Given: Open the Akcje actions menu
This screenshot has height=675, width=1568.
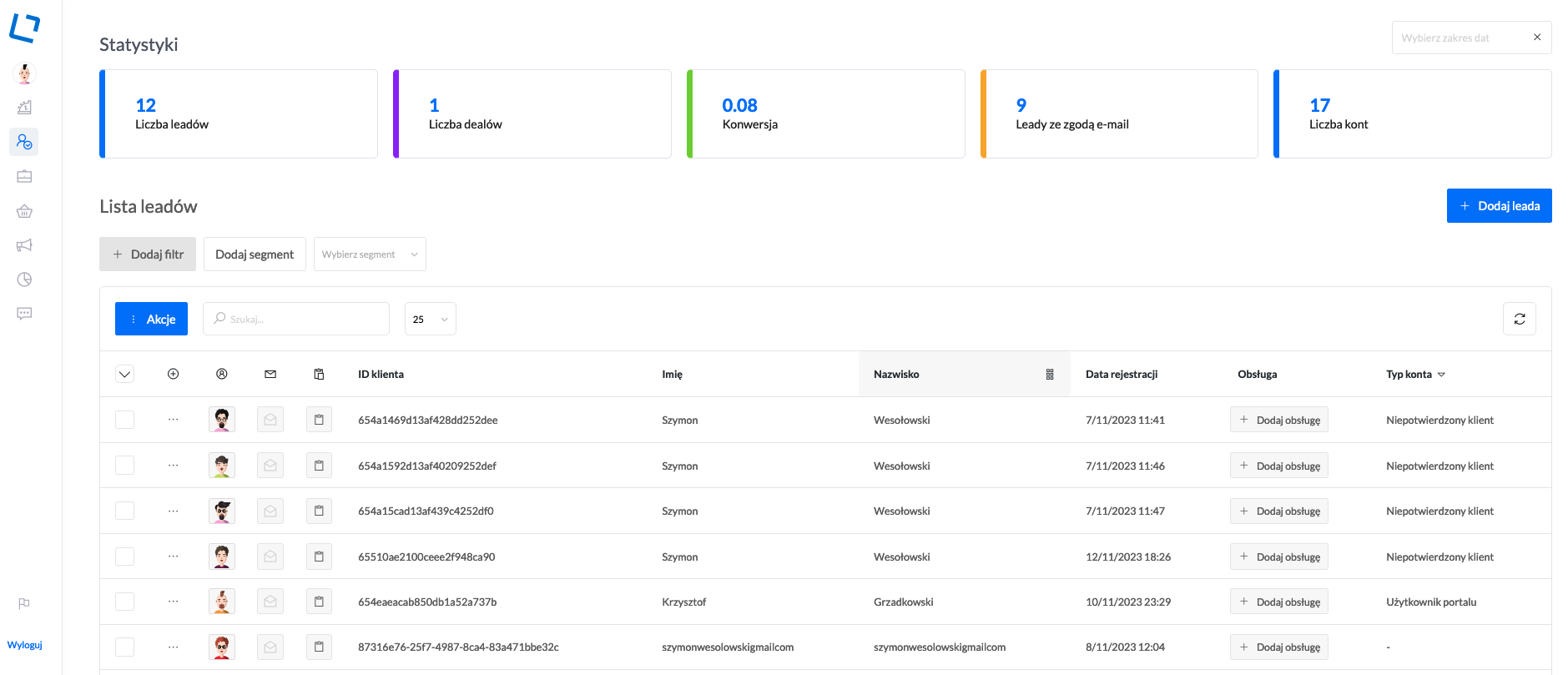Looking at the screenshot, I should point(151,319).
